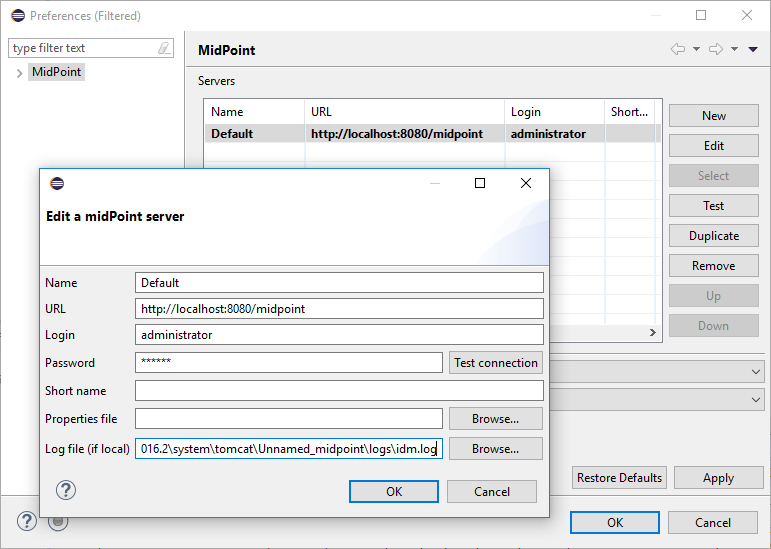Select the MidPoint preferences tree item
The image size is (771, 549).
tap(56, 72)
